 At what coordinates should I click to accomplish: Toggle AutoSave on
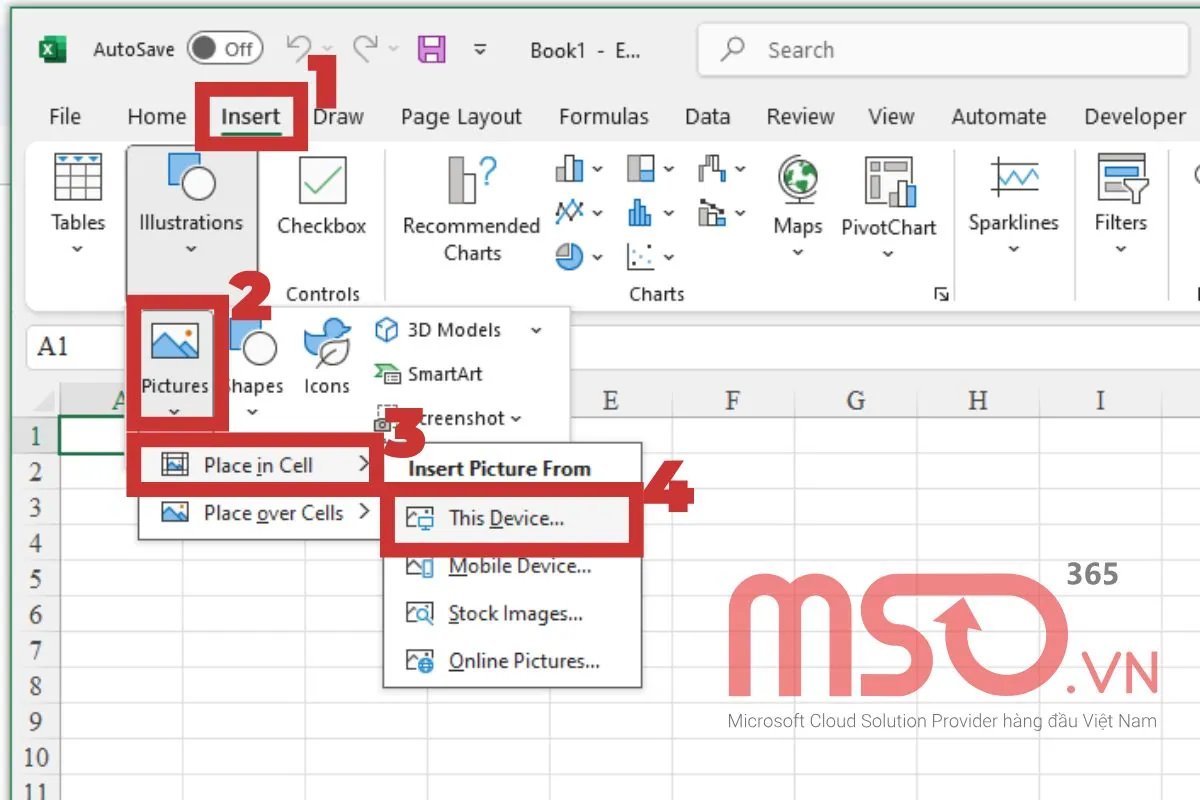[x=225, y=48]
